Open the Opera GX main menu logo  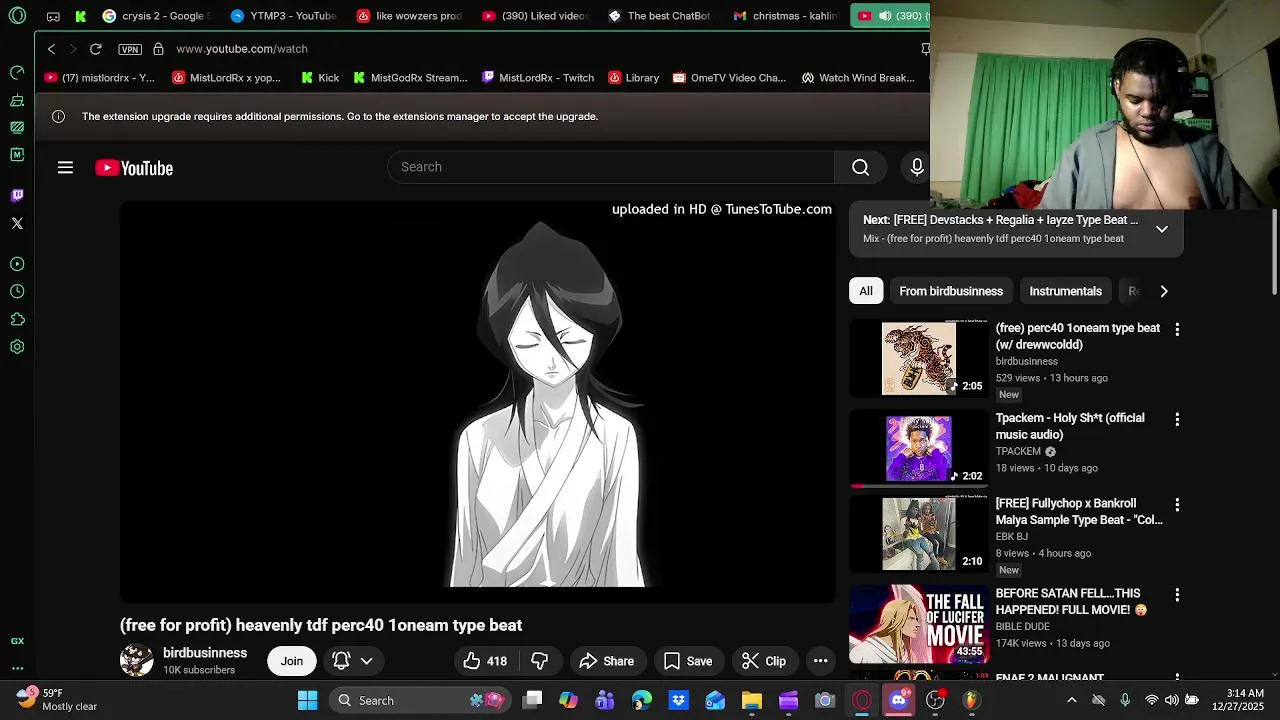coord(17,16)
